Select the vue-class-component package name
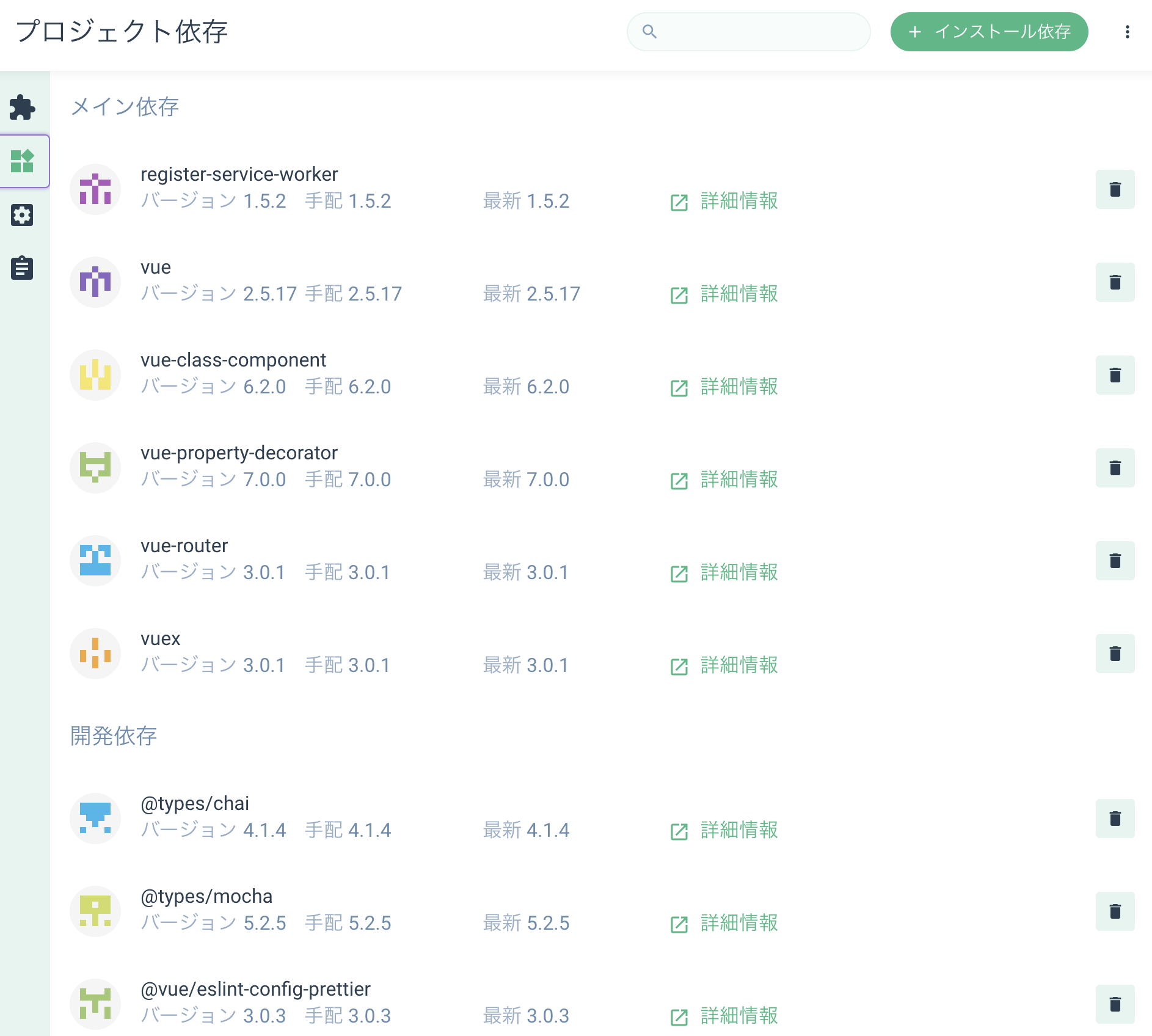Viewport: 1152px width, 1036px height. pyautogui.click(x=233, y=360)
